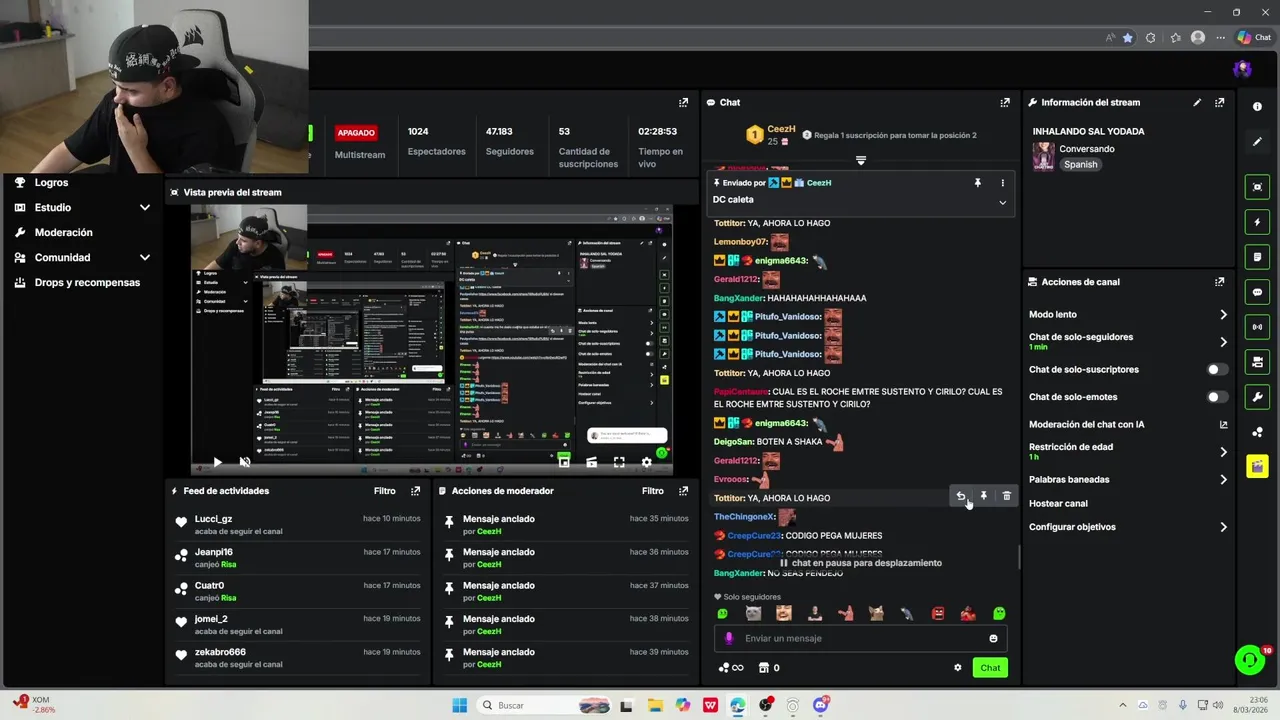
Task: Open Drops y recompensas in sidebar
Action: pos(85,283)
